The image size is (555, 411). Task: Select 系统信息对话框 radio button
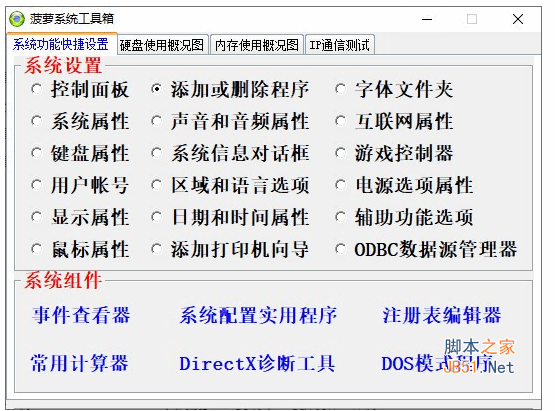pos(156,153)
